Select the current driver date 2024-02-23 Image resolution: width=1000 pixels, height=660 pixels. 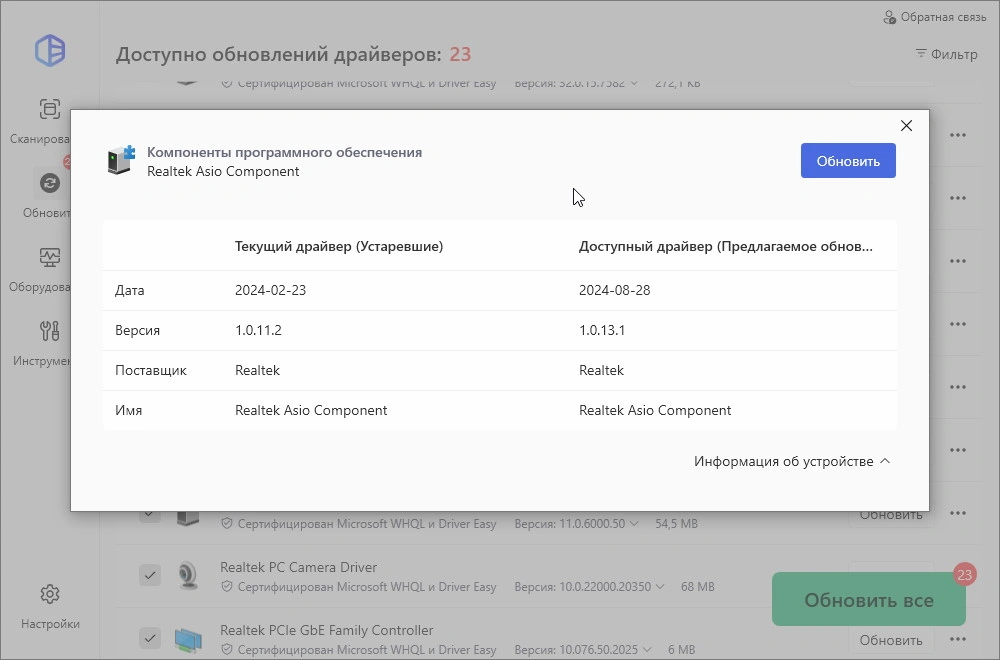coord(270,290)
